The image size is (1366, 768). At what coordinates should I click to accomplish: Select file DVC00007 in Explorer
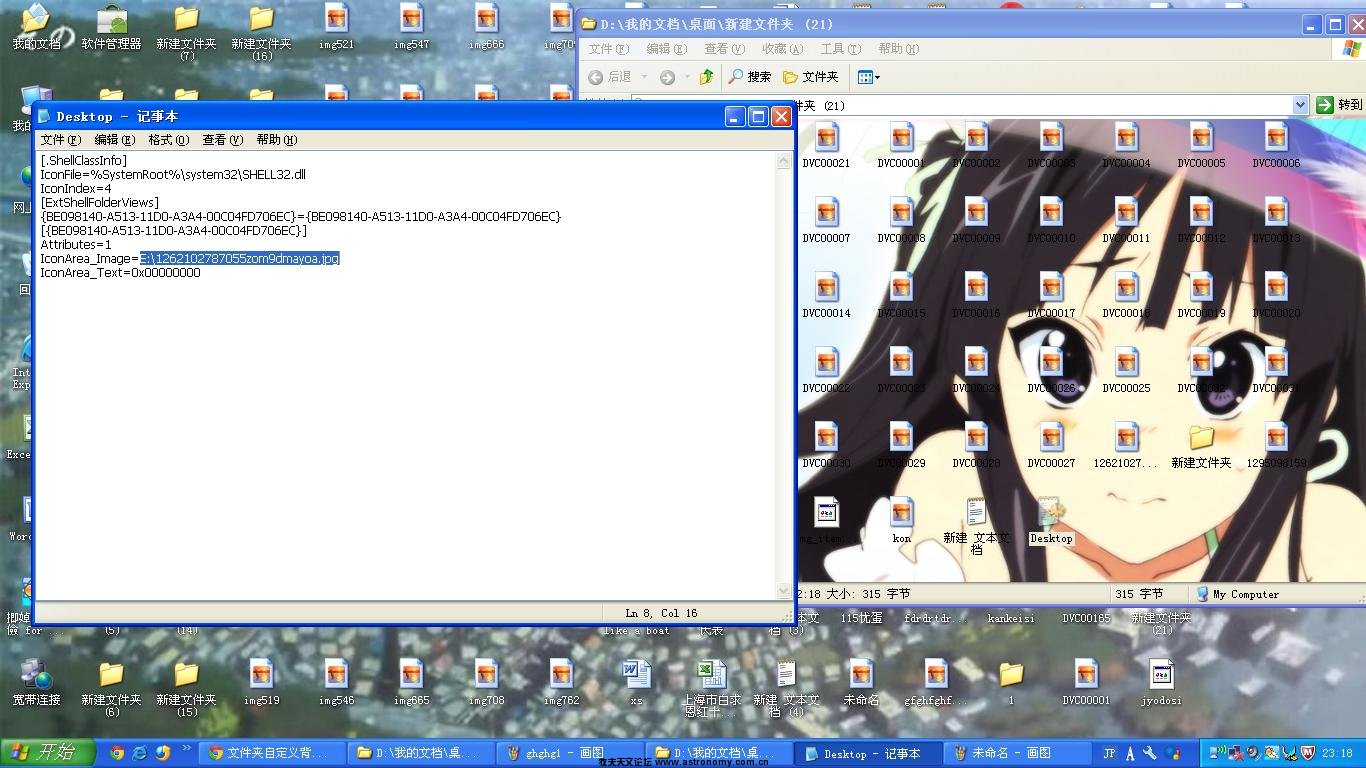click(x=826, y=221)
